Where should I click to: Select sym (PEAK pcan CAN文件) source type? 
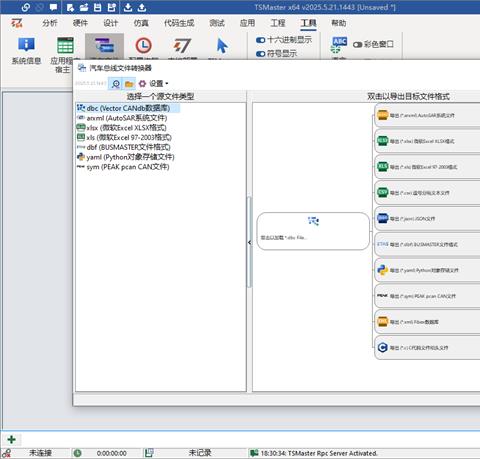pyautogui.click(x=123, y=167)
